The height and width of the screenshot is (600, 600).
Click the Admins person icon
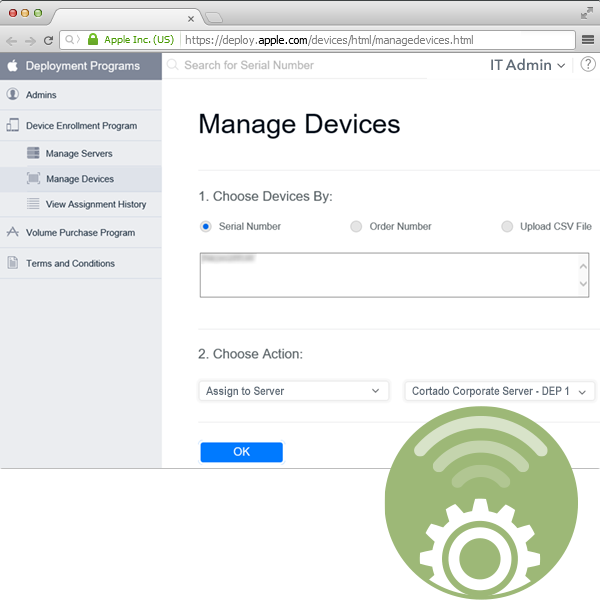pos(13,94)
